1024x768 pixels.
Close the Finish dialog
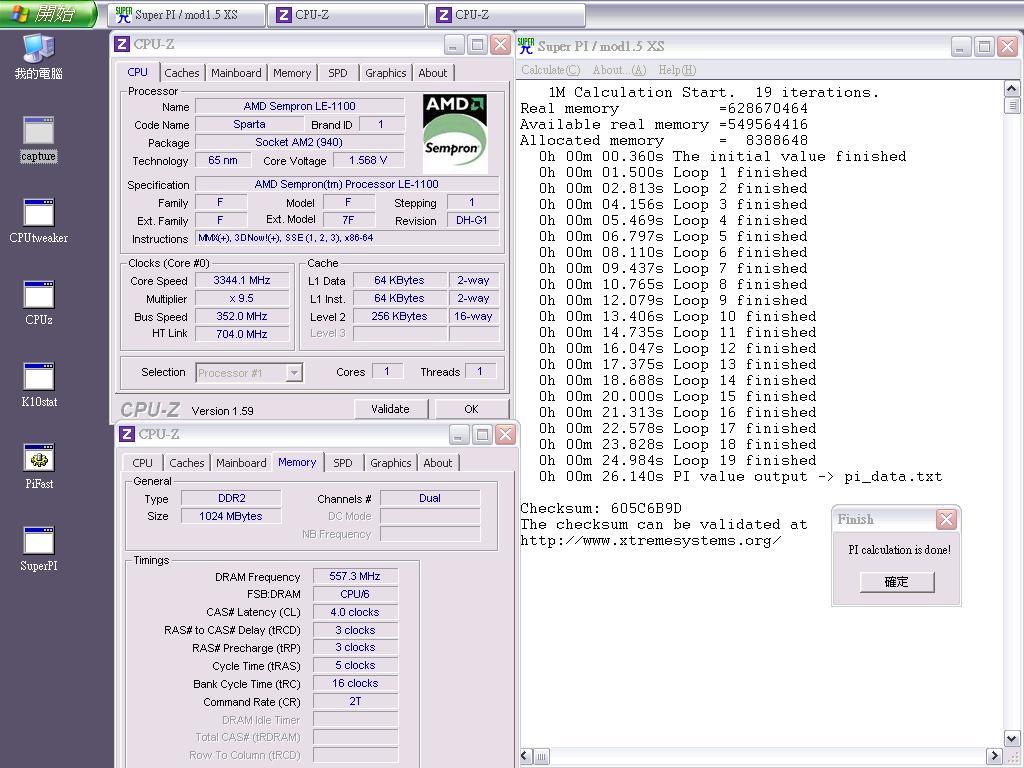coord(946,520)
